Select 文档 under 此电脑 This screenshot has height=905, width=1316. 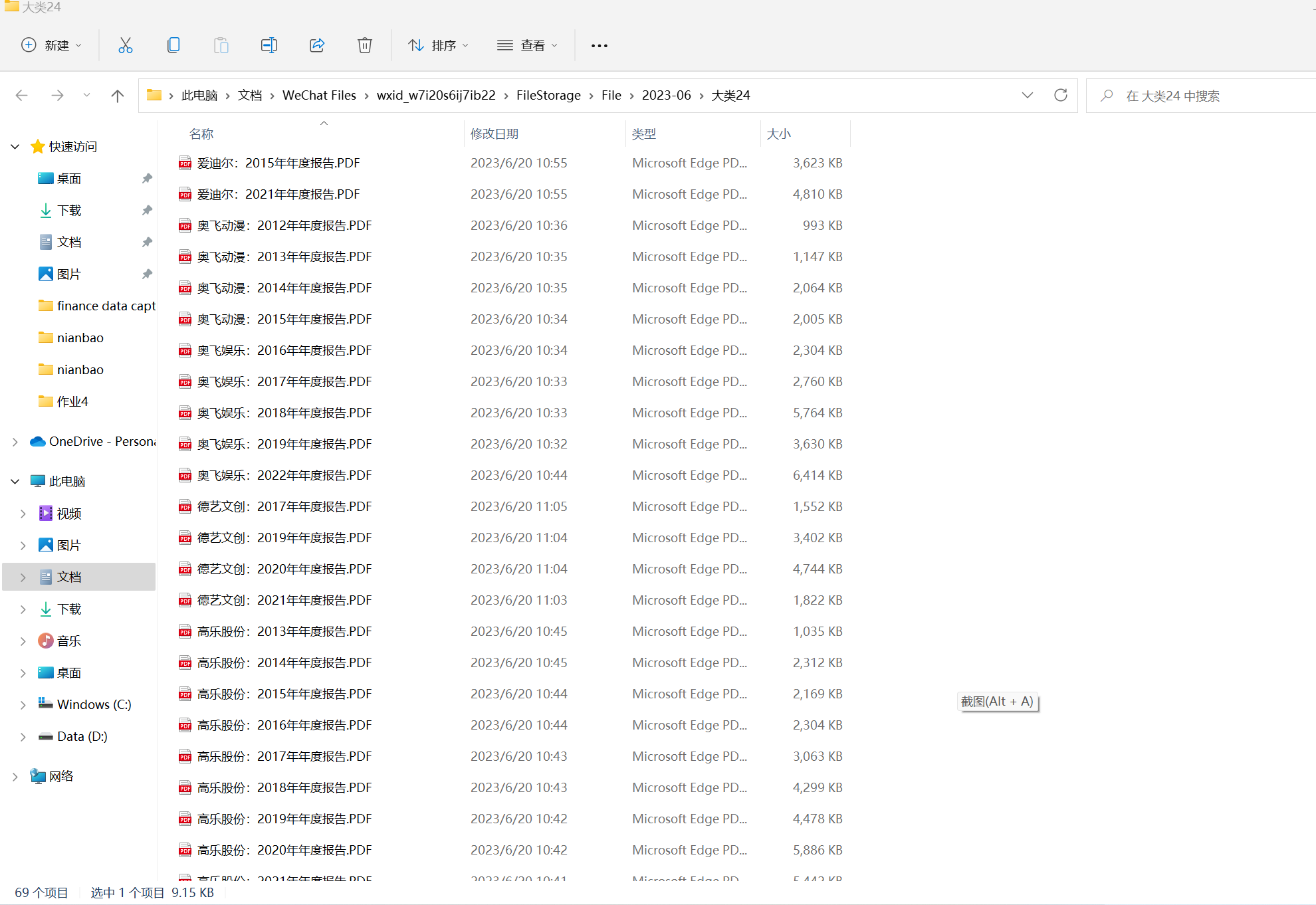[x=69, y=577]
